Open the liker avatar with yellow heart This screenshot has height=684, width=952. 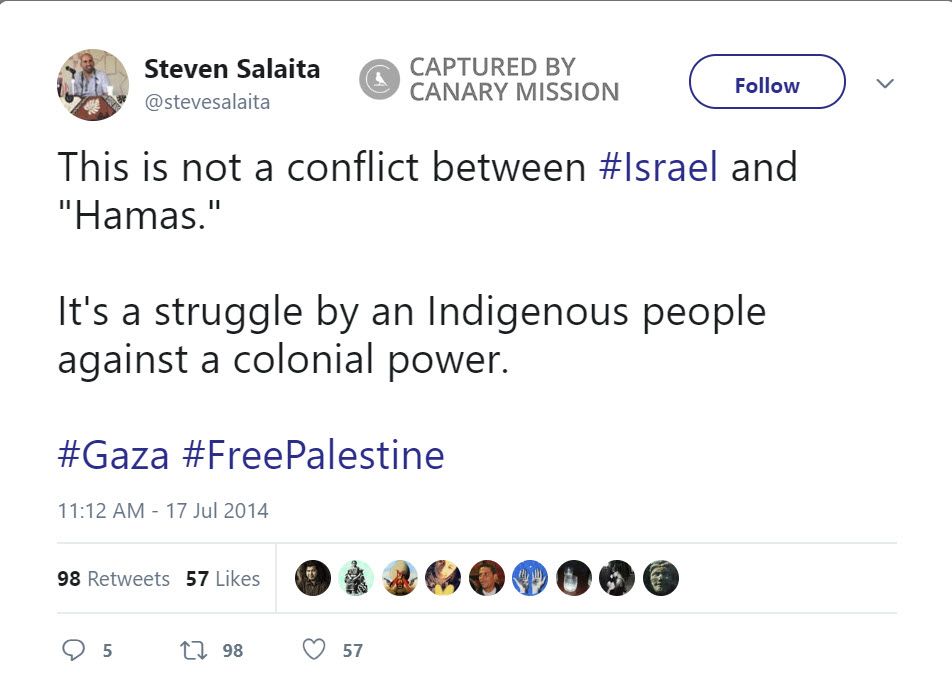click(x=443, y=578)
